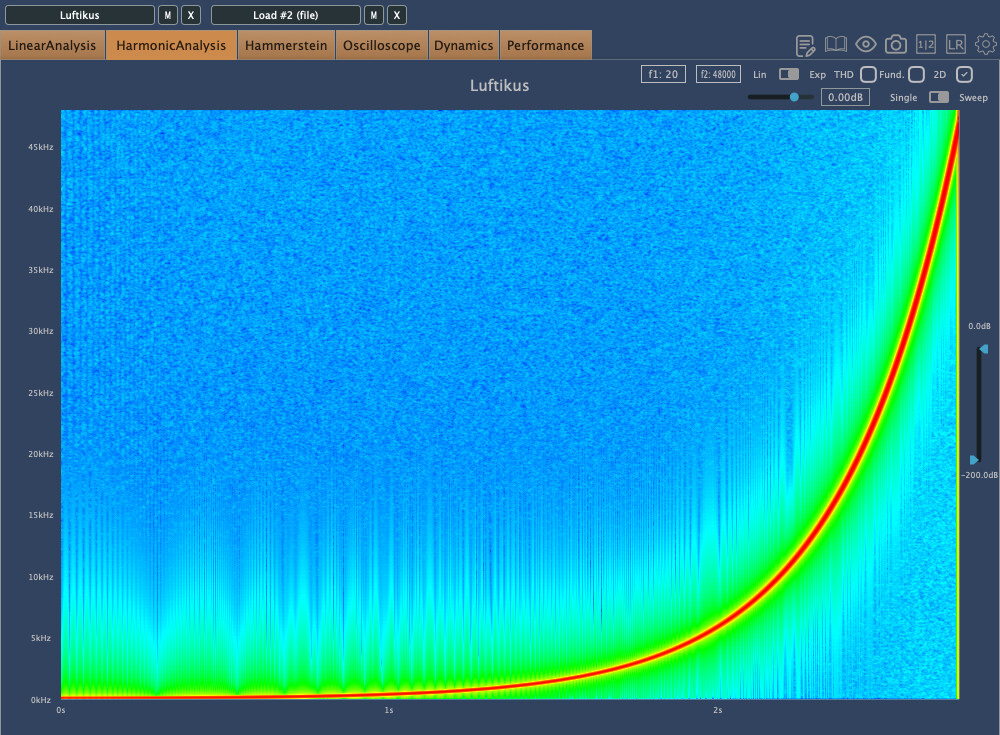Toggle the Single/Sweep switch
This screenshot has width=1000, height=735.
point(939,97)
